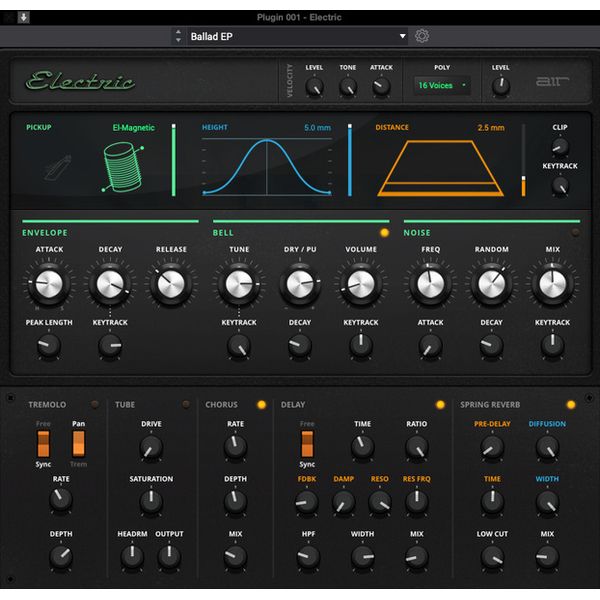Click the preset next down arrow
The image size is (600, 600).
tap(178, 40)
